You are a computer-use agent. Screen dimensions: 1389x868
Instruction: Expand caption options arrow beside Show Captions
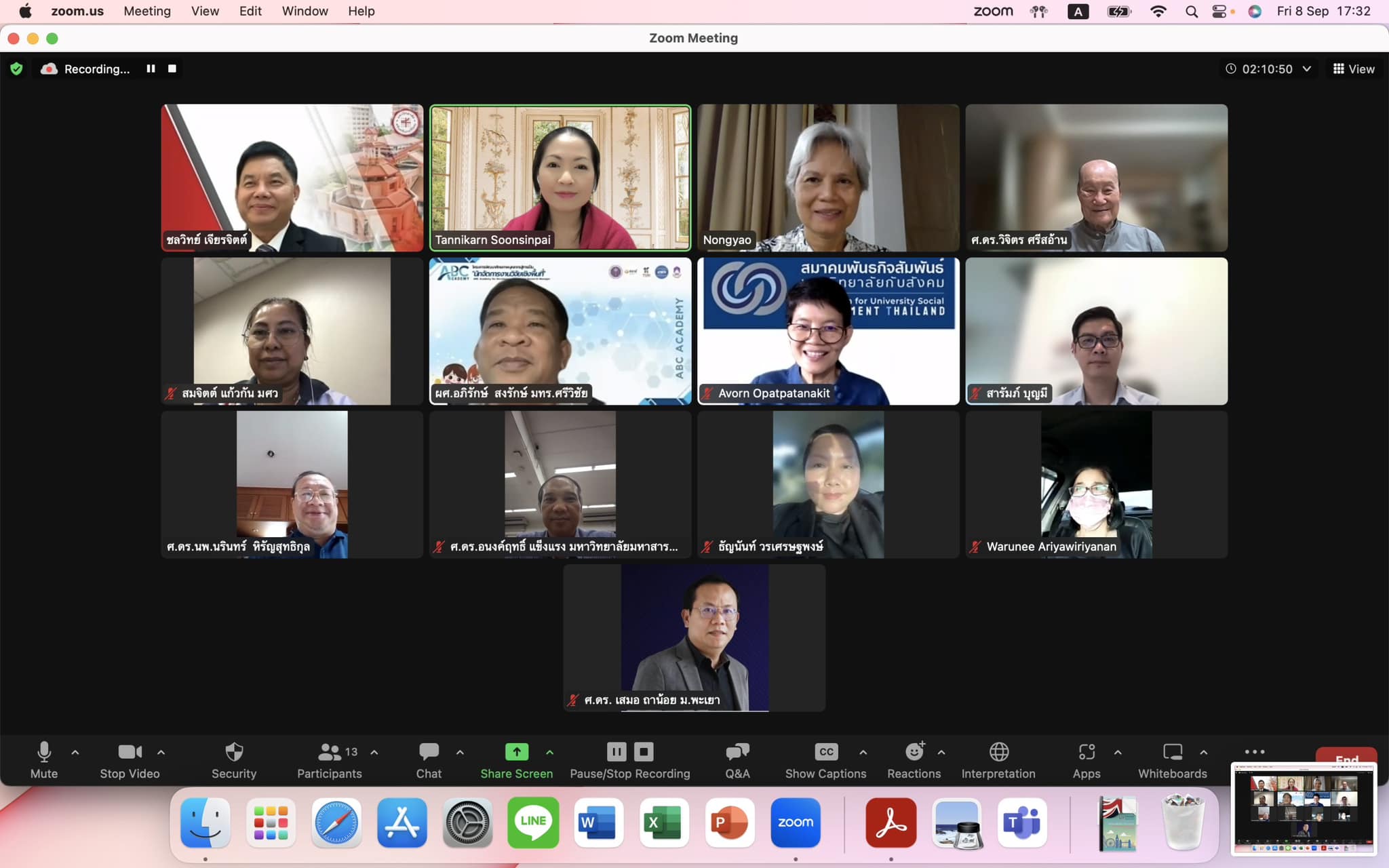[863, 752]
